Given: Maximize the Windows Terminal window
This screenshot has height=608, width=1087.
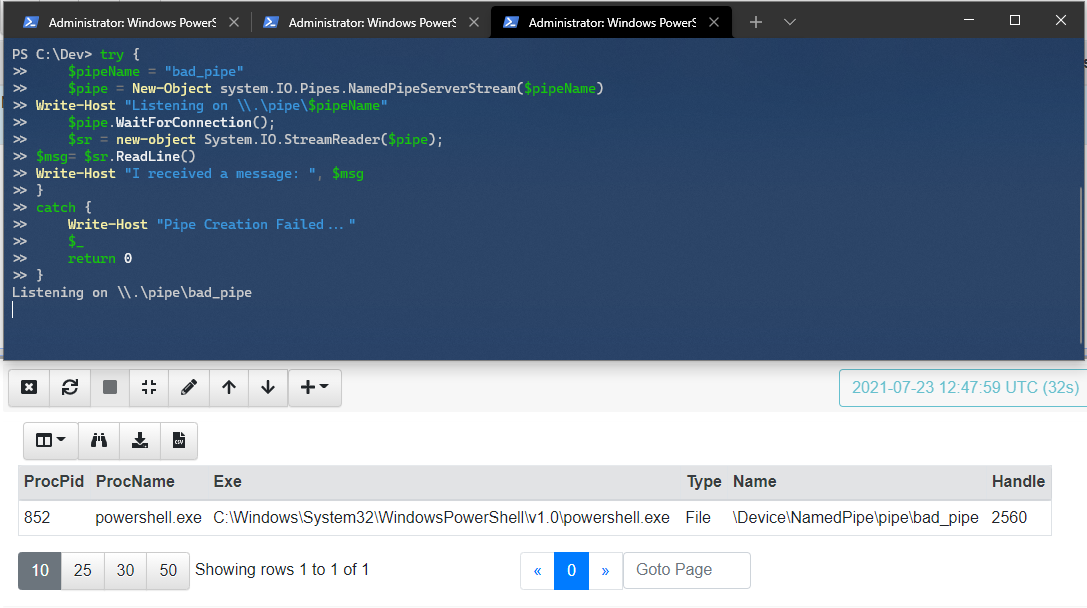Looking at the screenshot, I should (1015, 20).
